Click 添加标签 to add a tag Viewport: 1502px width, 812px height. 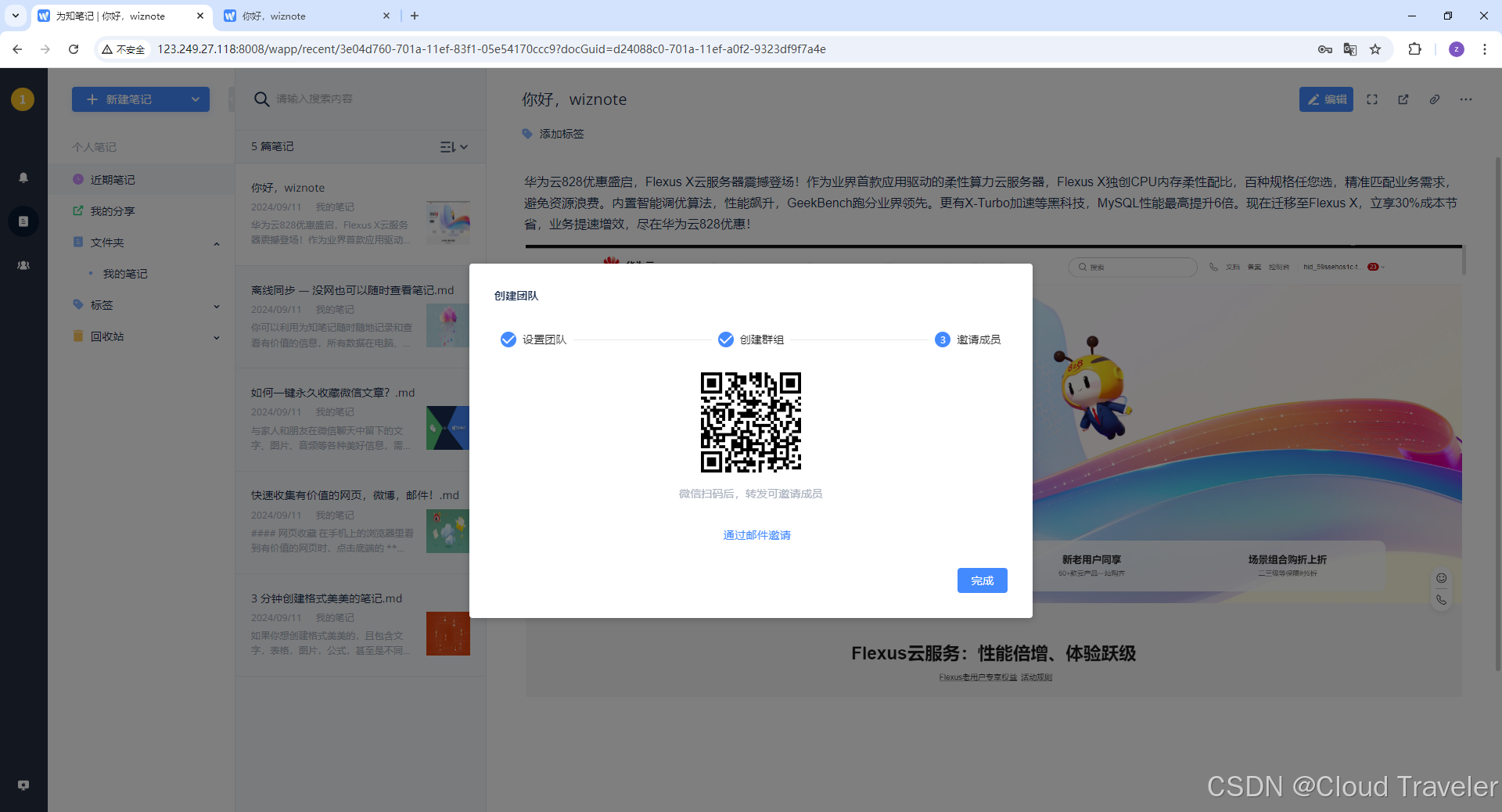click(x=560, y=134)
